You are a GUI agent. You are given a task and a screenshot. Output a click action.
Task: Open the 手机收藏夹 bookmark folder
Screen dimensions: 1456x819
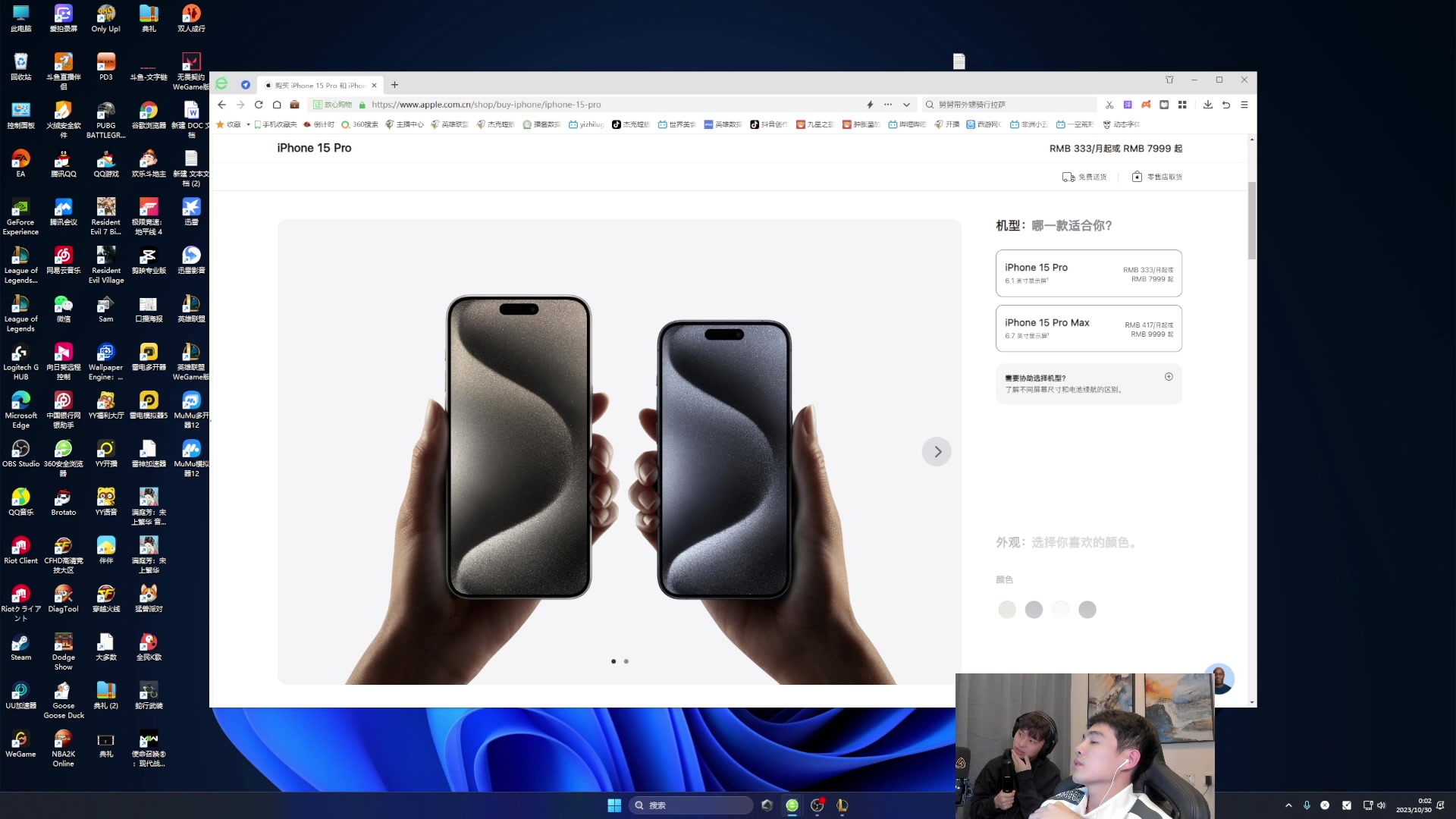(x=275, y=124)
